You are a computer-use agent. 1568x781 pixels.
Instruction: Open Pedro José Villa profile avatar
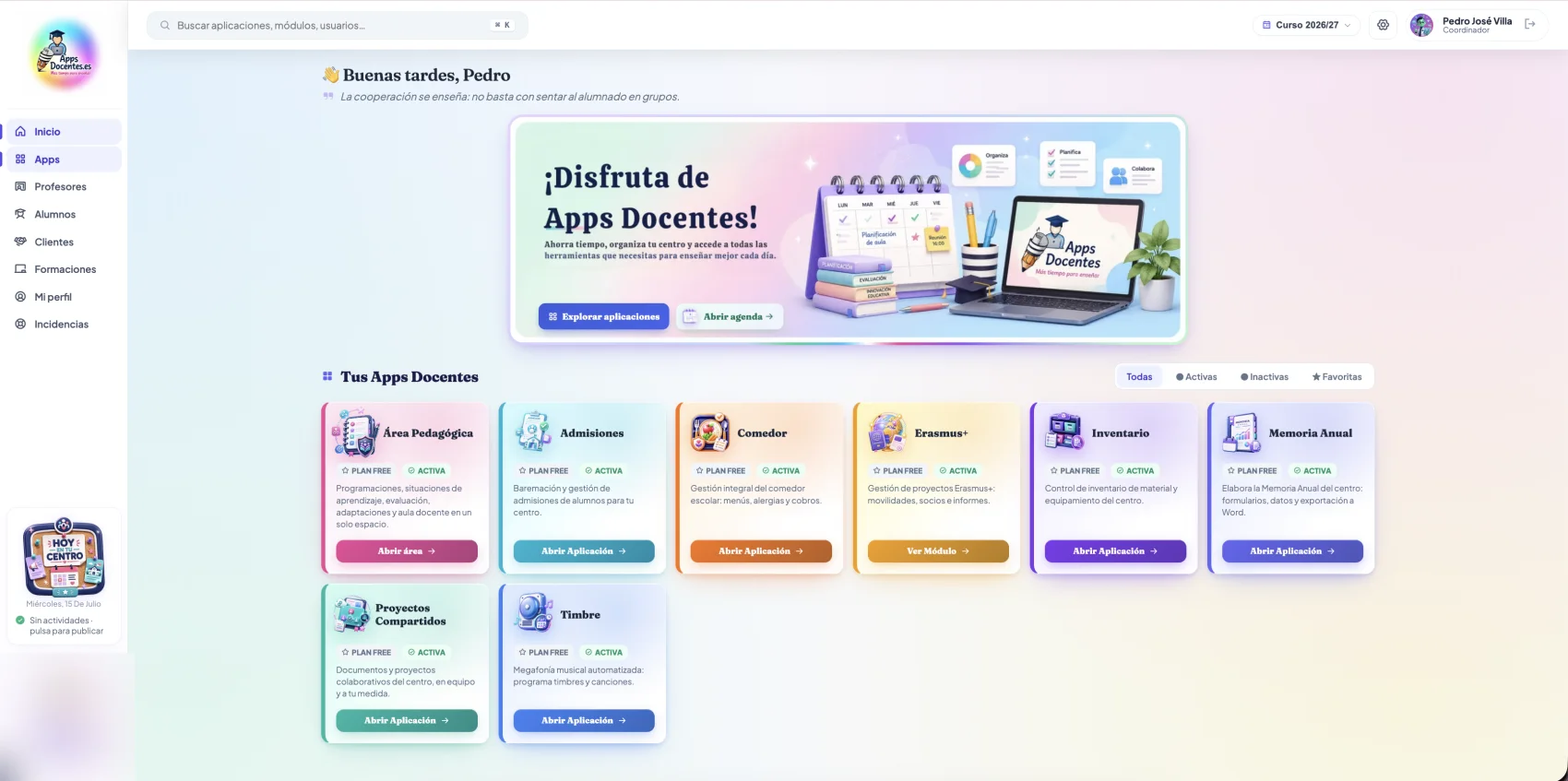pyautogui.click(x=1421, y=25)
